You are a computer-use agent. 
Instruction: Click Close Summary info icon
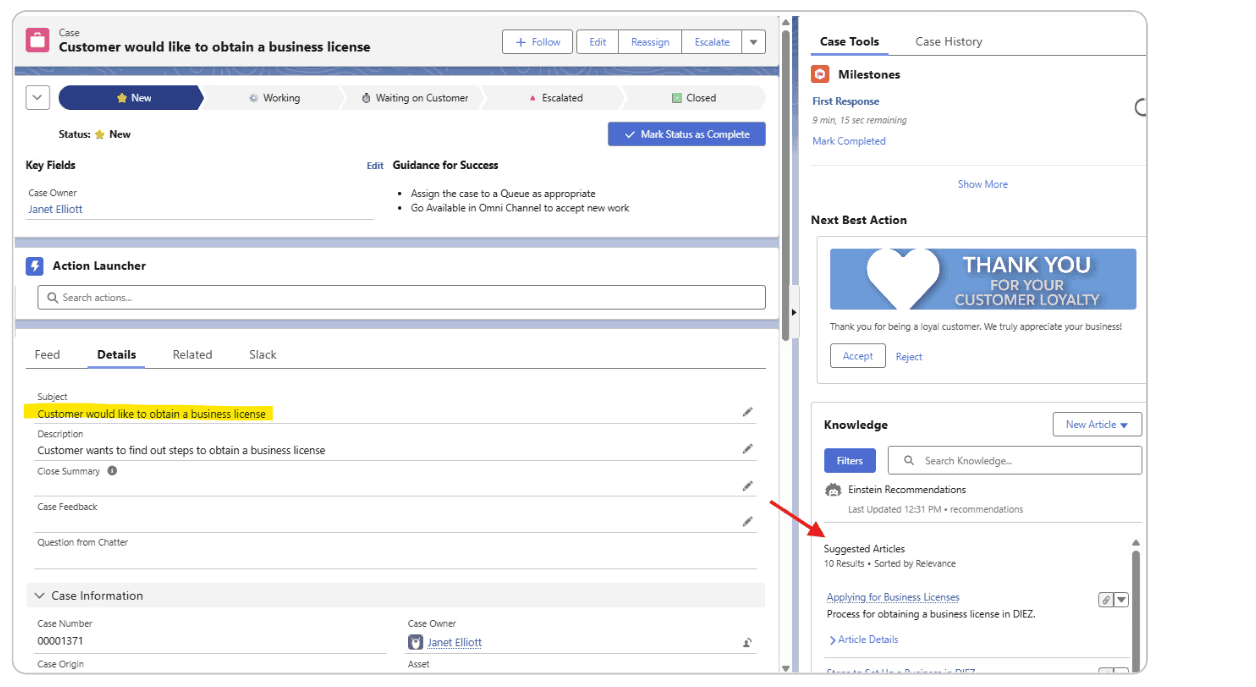pos(112,471)
